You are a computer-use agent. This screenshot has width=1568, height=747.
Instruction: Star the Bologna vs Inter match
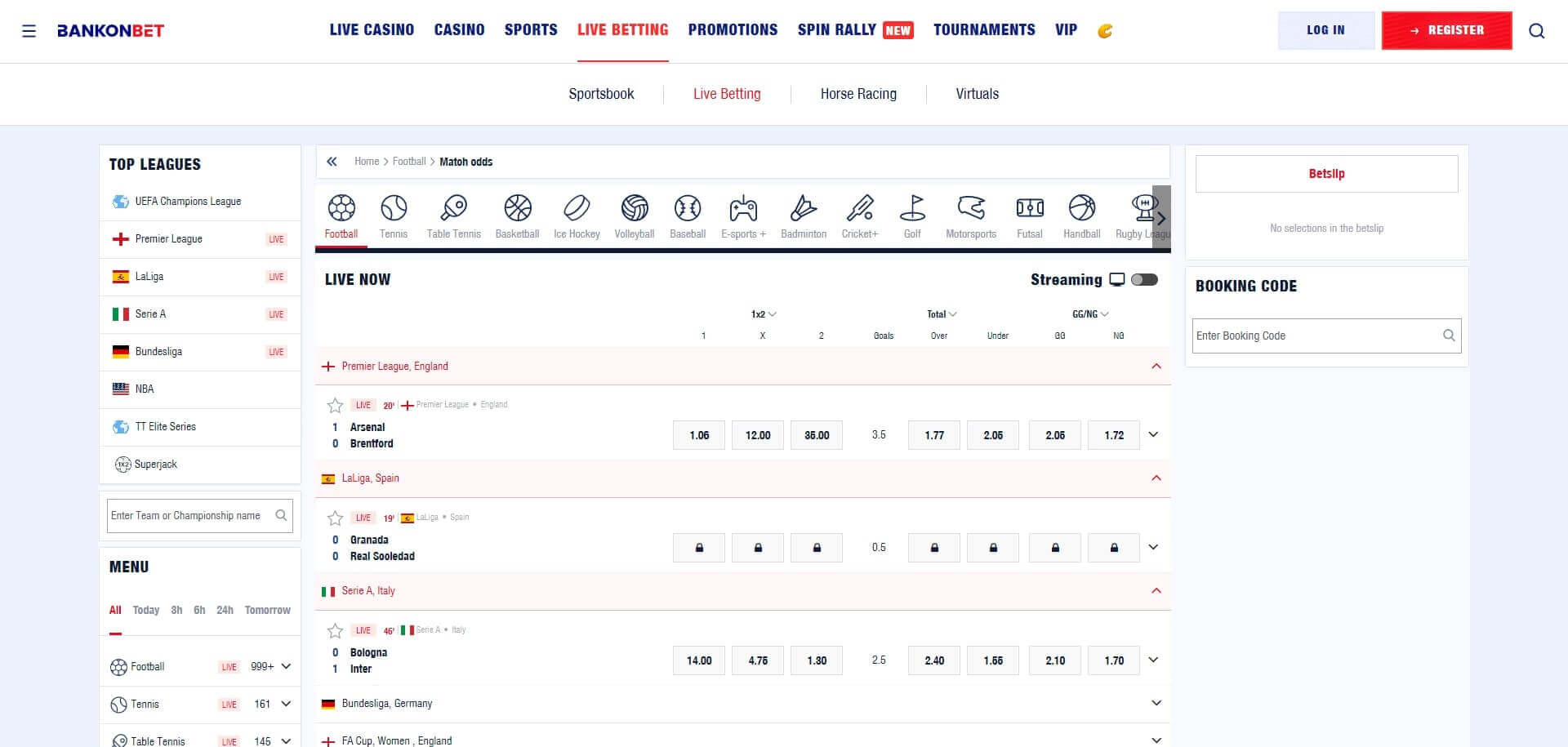pos(335,630)
